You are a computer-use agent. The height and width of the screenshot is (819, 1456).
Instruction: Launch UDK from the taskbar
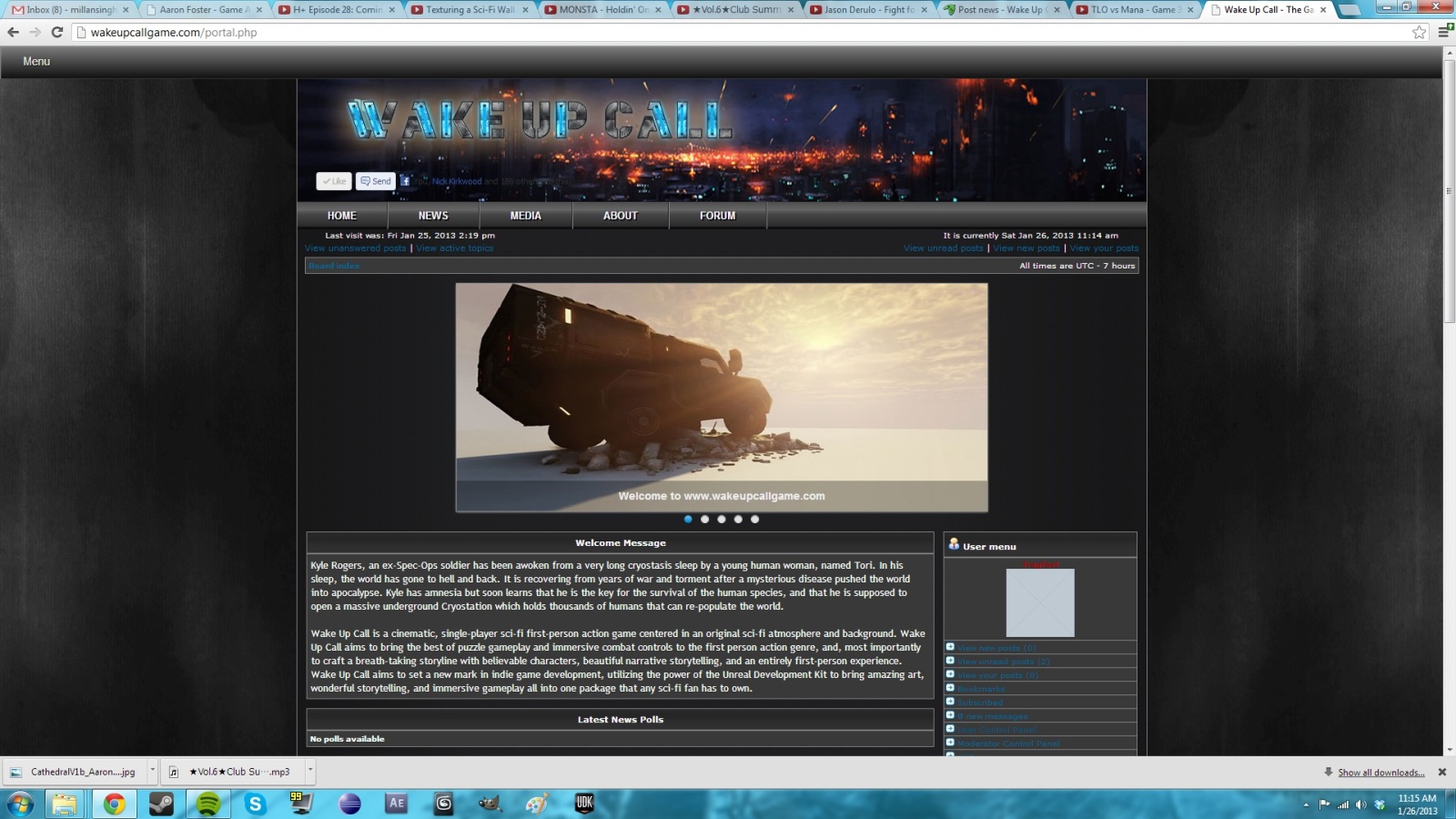click(584, 804)
